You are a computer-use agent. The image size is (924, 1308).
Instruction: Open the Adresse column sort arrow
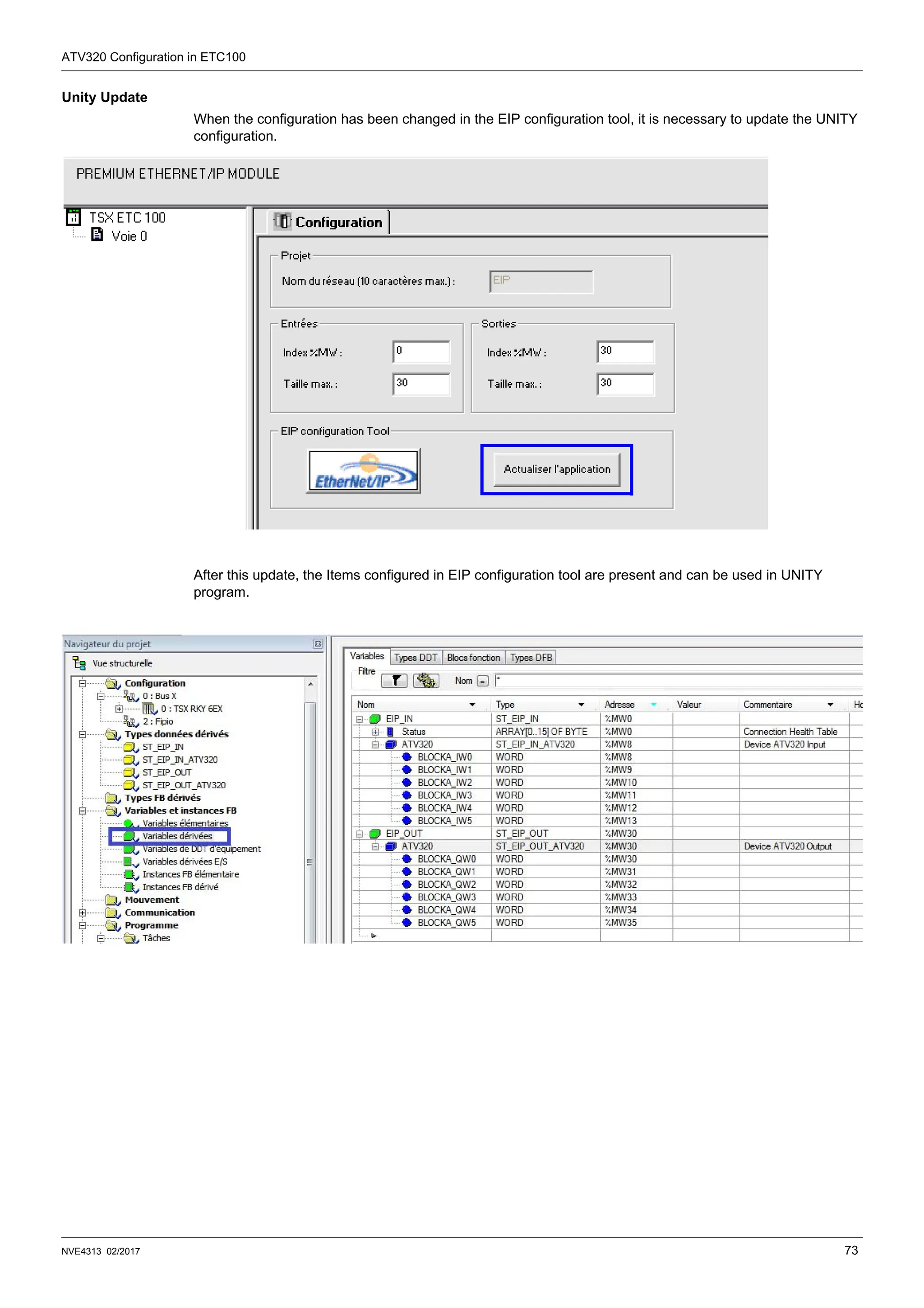654,705
